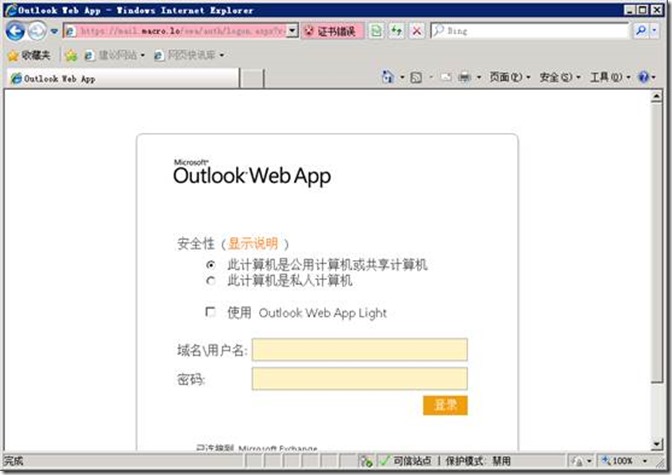Refresh the page with green arrows icon
Screen dimensions: 672x475
(396, 31)
